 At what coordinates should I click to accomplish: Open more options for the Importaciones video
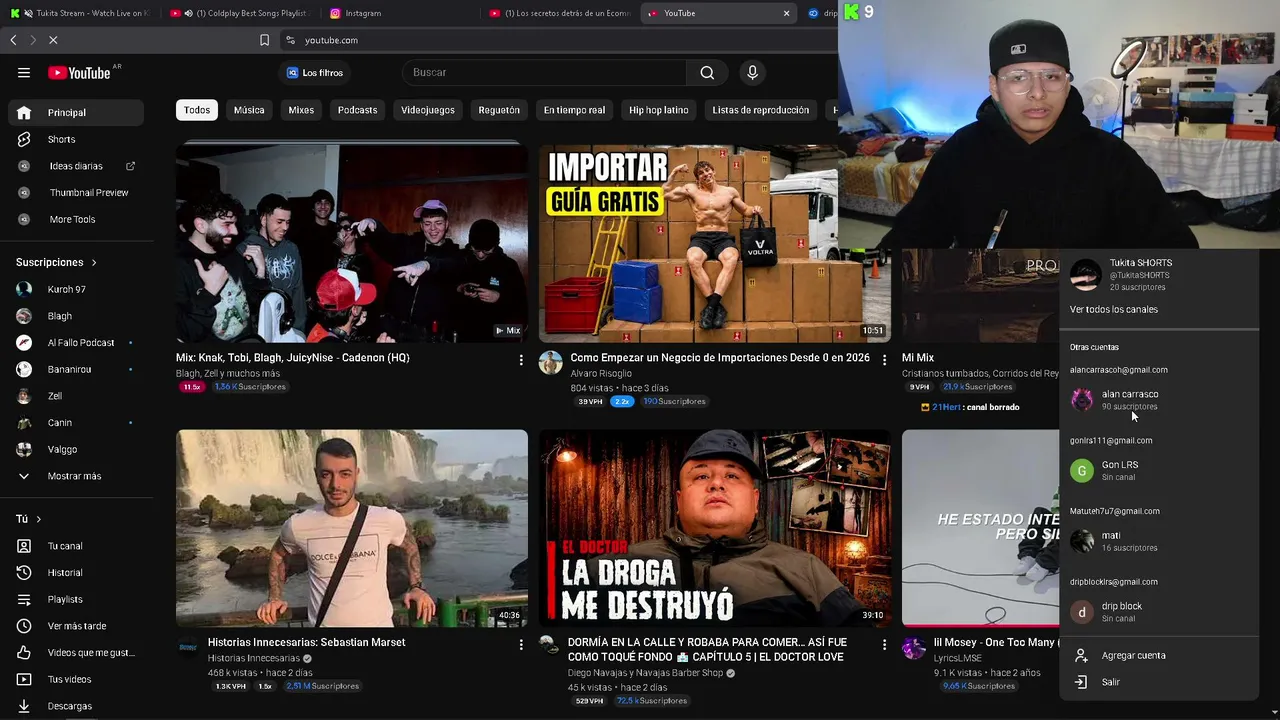(x=884, y=360)
